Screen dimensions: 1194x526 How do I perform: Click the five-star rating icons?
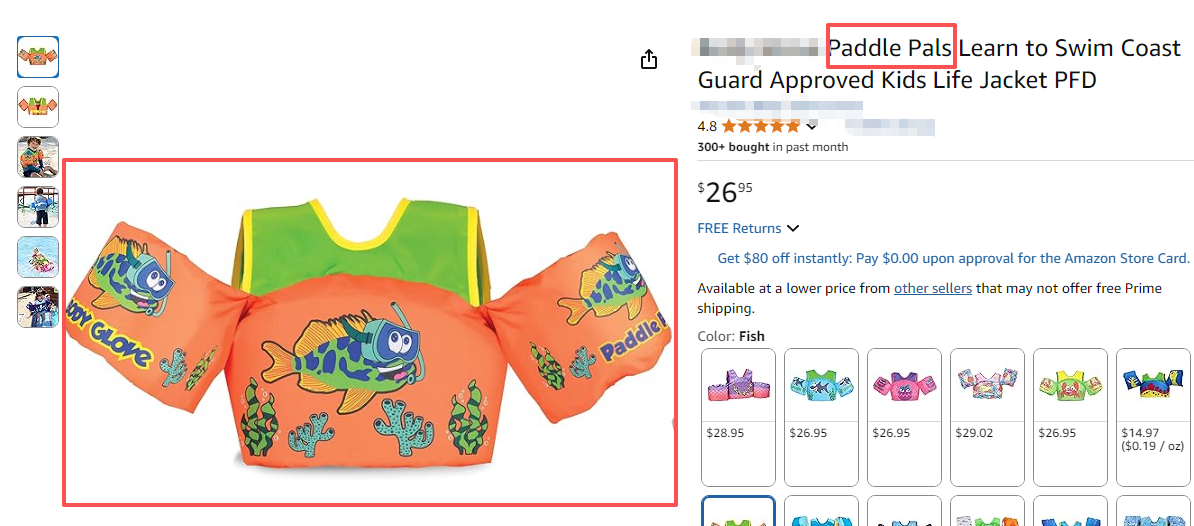tap(761, 126)
